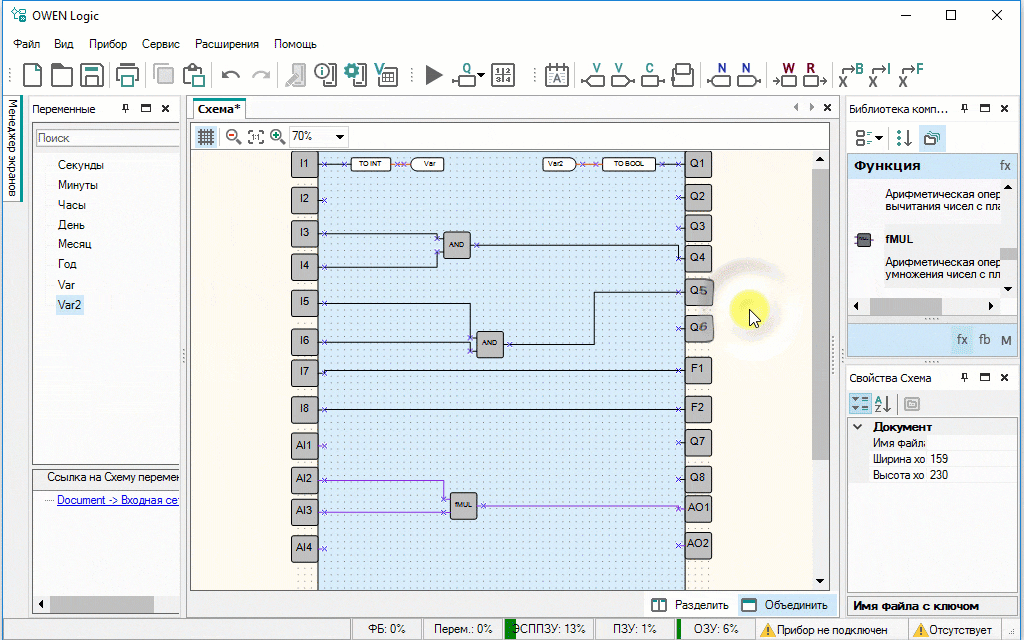This screenshot has height=640, width=1024.
Task: Start simulation with the play icon
Action: (x=433, y=75)
